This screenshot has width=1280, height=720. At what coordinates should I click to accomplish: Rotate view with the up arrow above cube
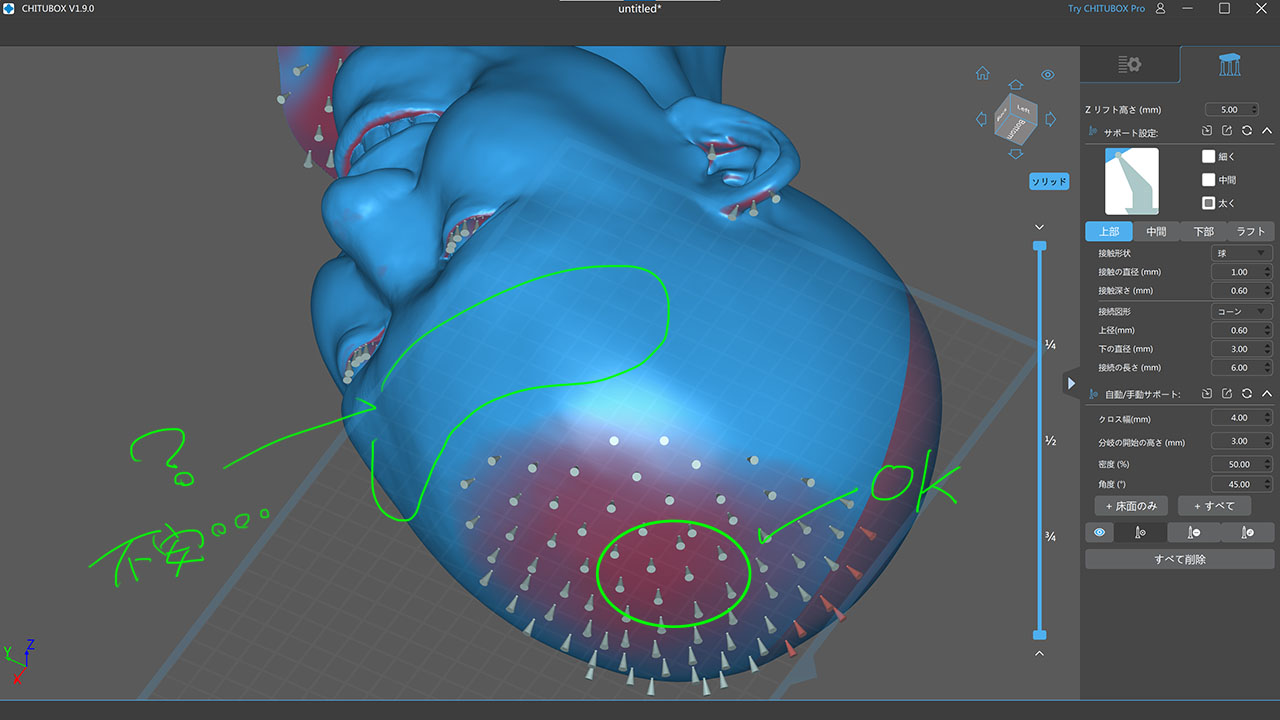1016,85
